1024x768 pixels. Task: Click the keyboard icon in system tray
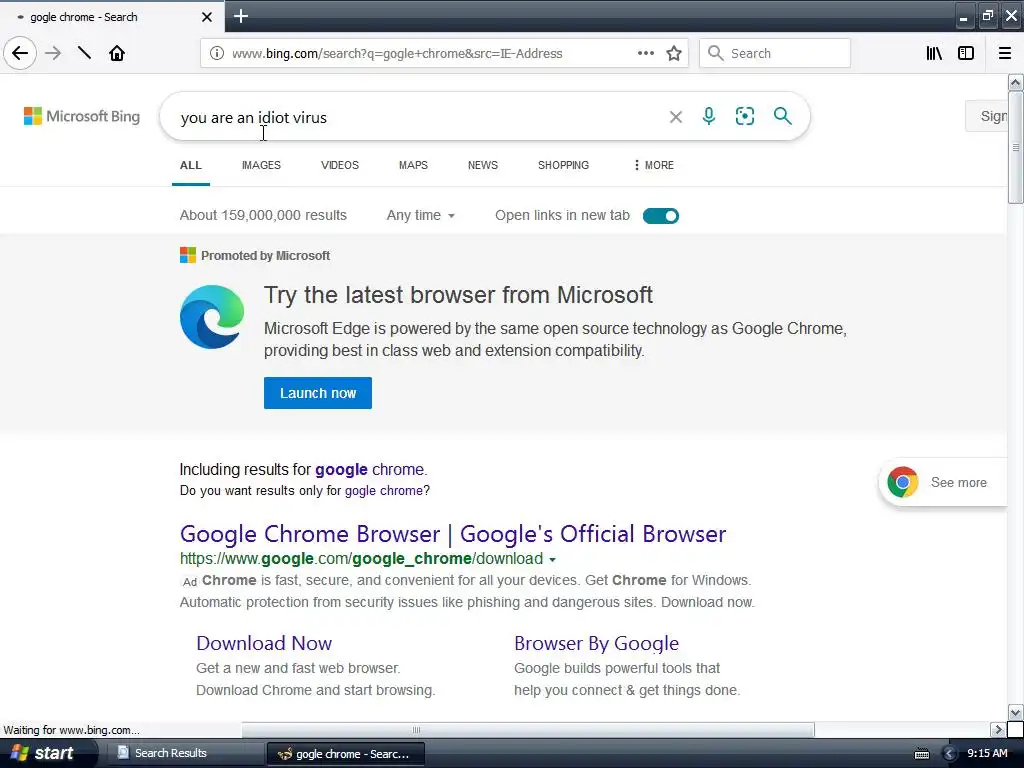(921, 754)
